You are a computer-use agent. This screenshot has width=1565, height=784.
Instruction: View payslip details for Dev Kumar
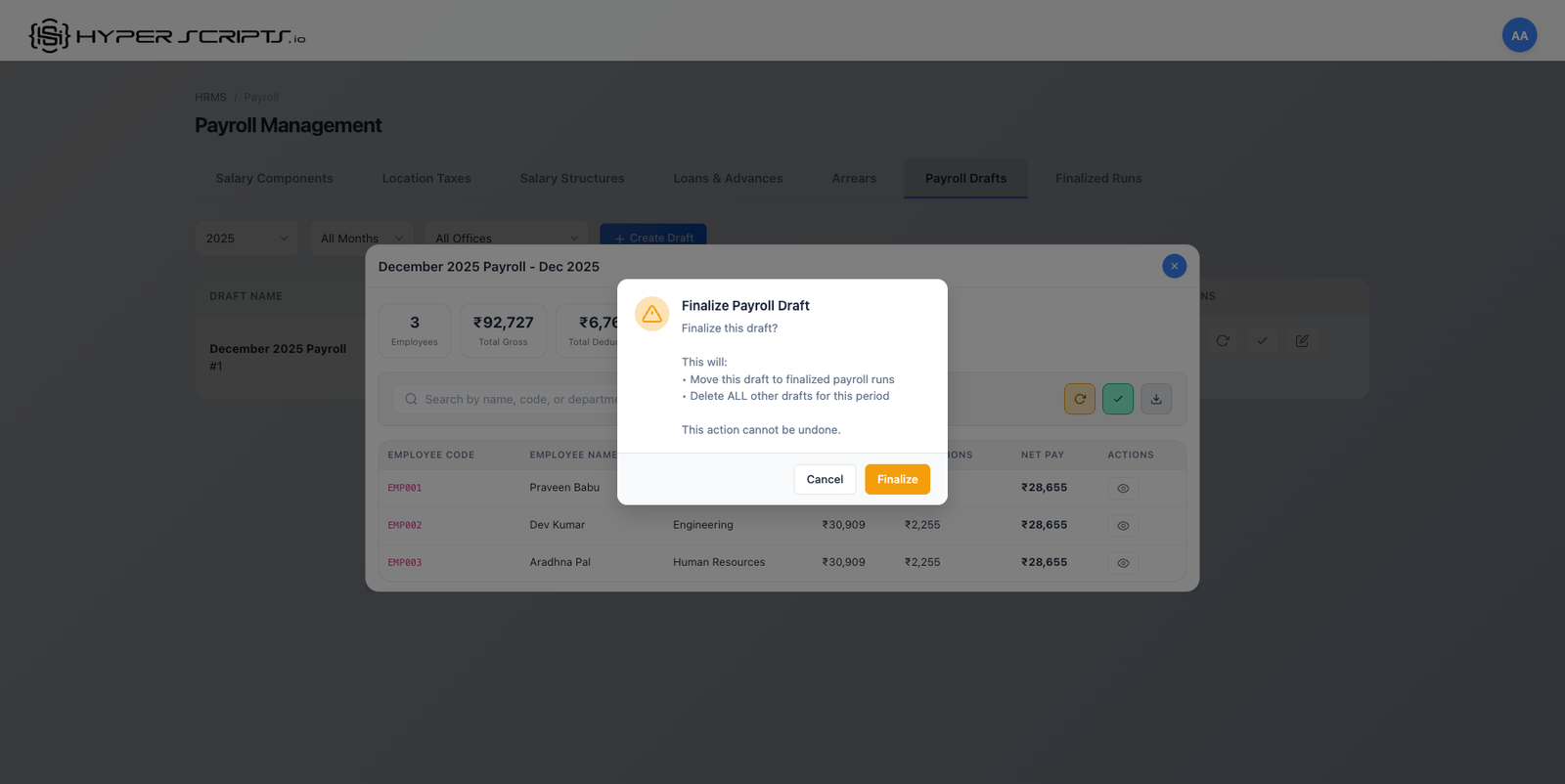(1123, 526)
